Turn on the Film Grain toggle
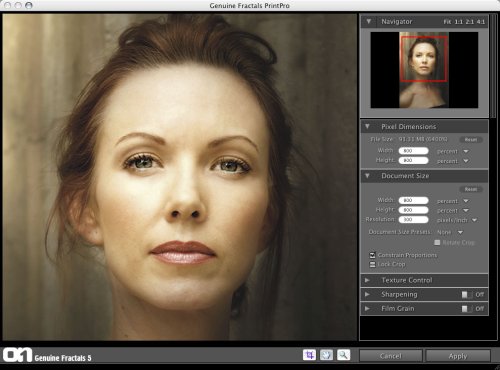This screenshot has width=500, height=370. click(x=467, y=309)
